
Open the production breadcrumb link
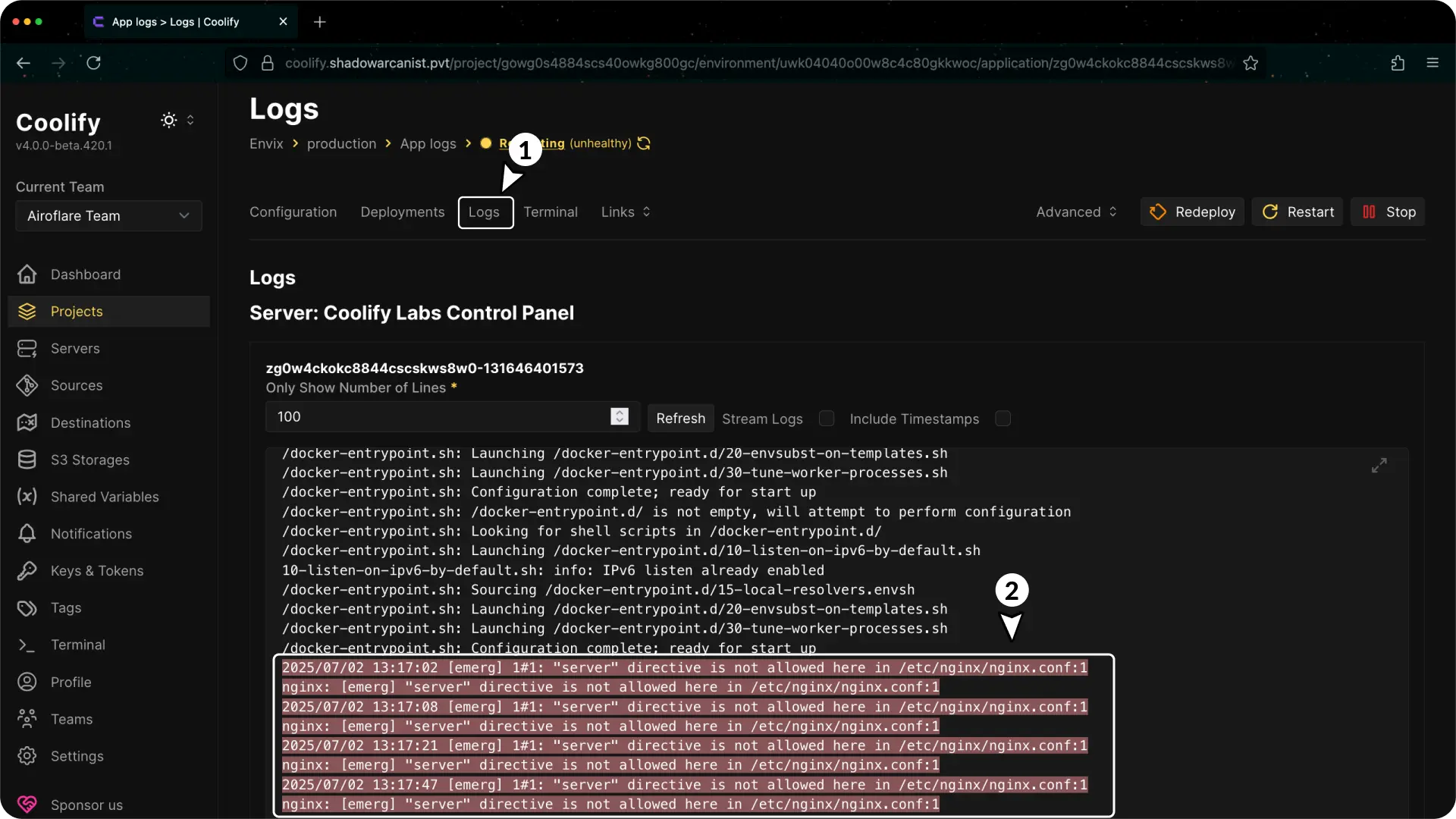click(341, 144)
